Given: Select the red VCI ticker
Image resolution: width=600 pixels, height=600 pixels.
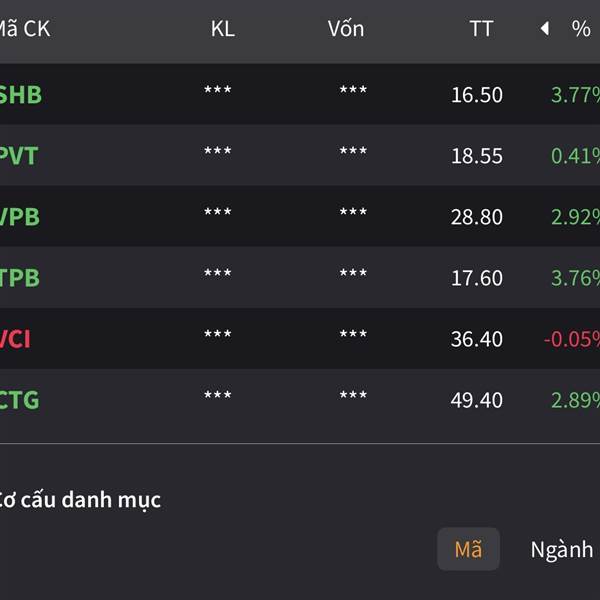Looking at the screenshot, I should [16, 339].
